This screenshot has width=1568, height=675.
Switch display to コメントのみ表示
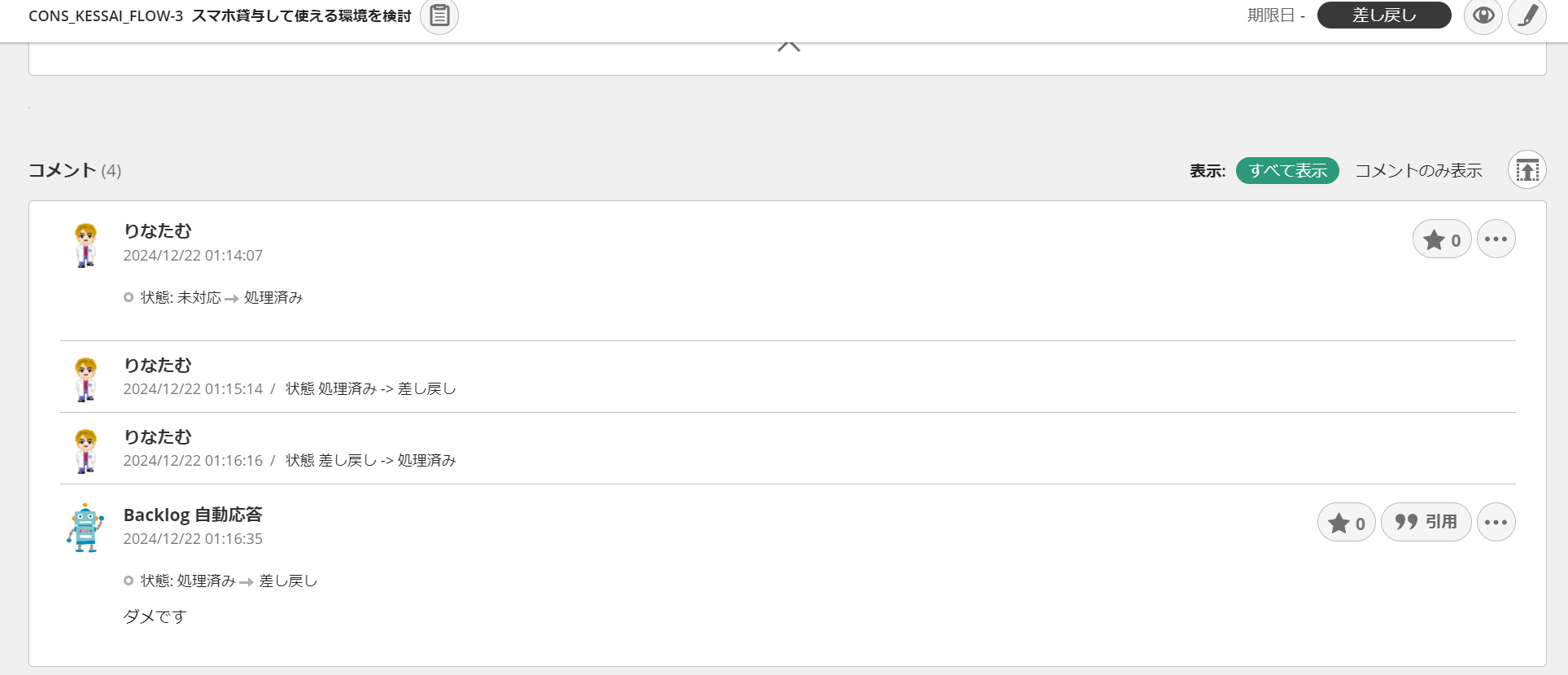coord(1419,170)
